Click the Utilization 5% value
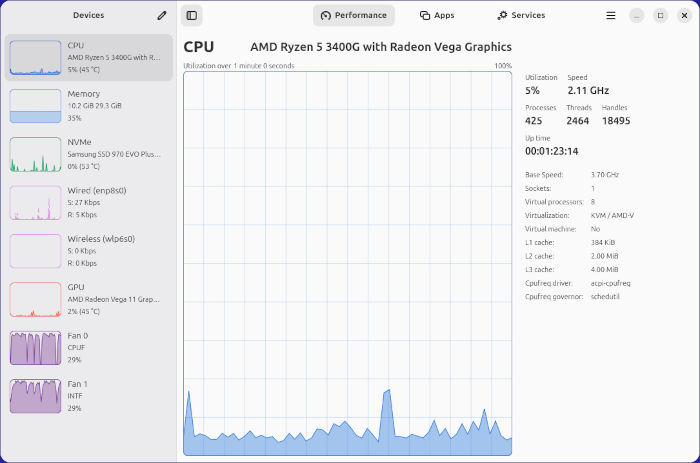Screen dimensions: 700x463 click(x=532, y=90)
